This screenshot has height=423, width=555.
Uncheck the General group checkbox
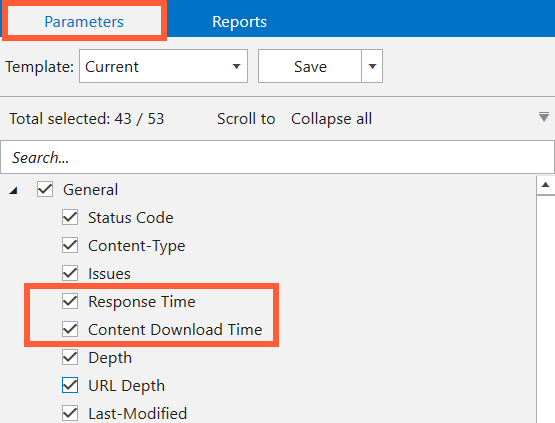point(45,189)
